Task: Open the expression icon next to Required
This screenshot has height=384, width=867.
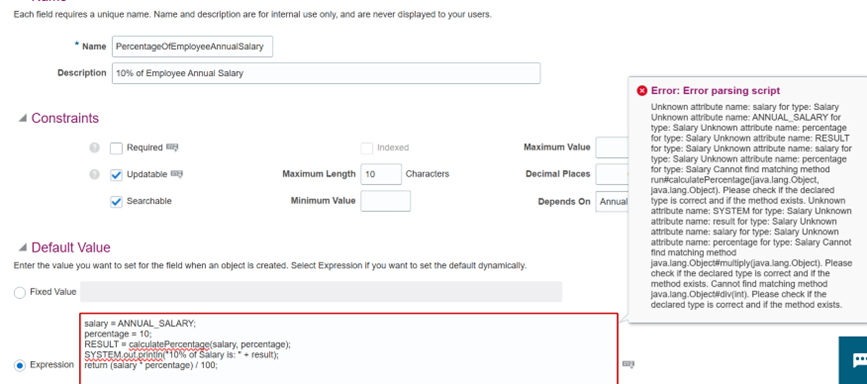Action: (x=173, y=148)
